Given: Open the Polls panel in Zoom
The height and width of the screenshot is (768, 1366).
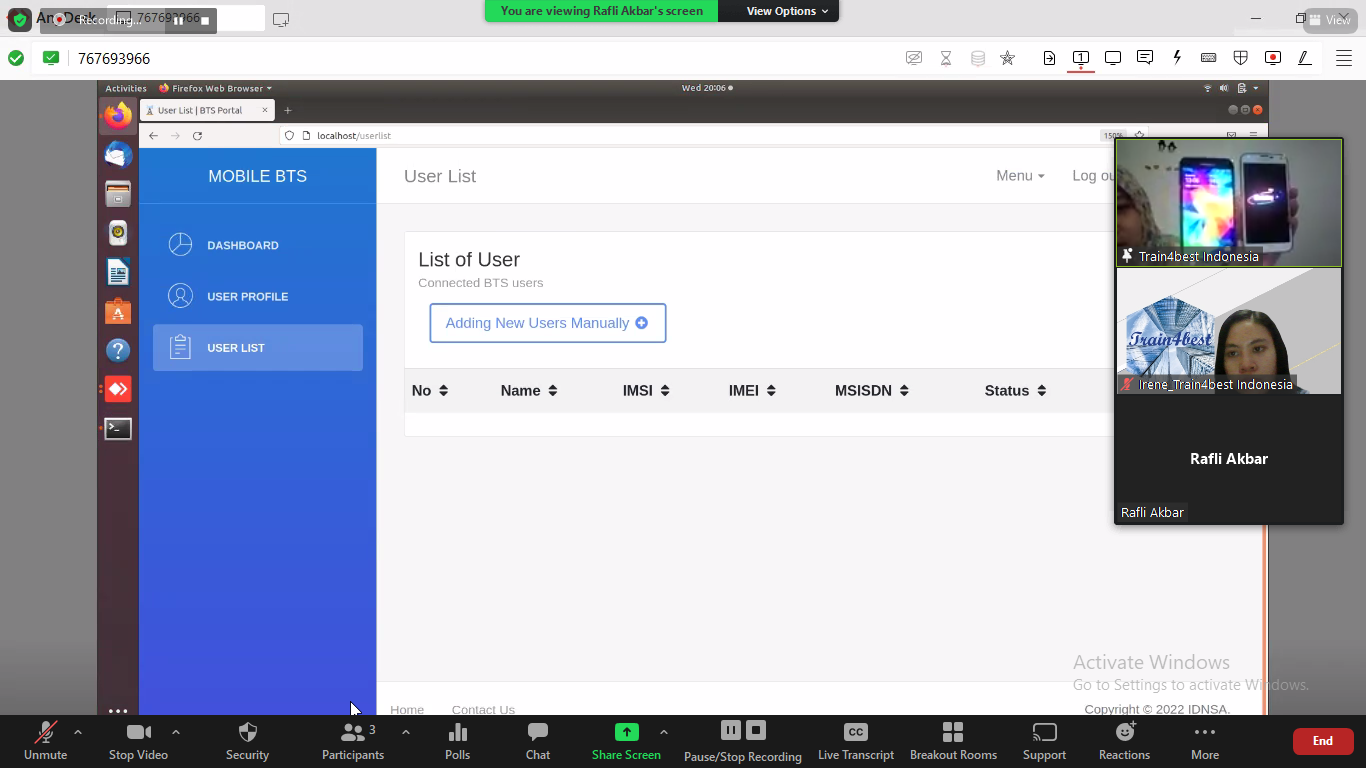Looking at the screenshot, I should [457, 741].
